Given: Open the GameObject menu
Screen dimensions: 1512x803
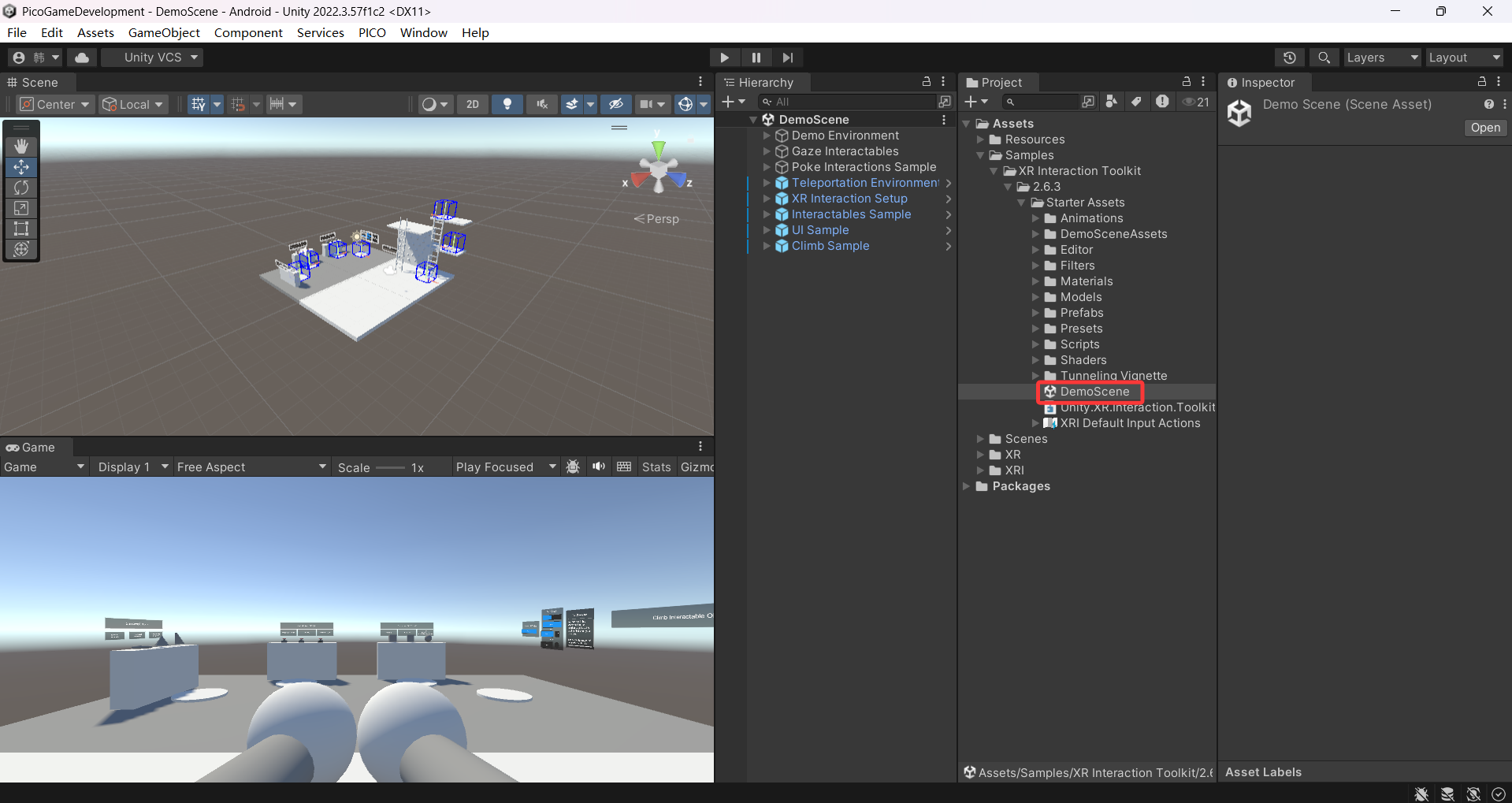Looking at the screenshot, I should pos(164,32).
